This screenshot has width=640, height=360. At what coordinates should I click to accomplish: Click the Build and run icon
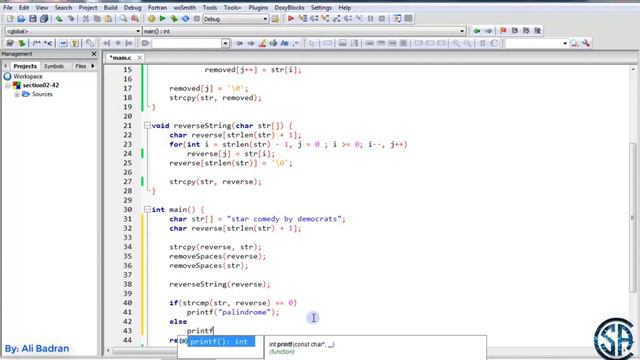coord(174,19)
